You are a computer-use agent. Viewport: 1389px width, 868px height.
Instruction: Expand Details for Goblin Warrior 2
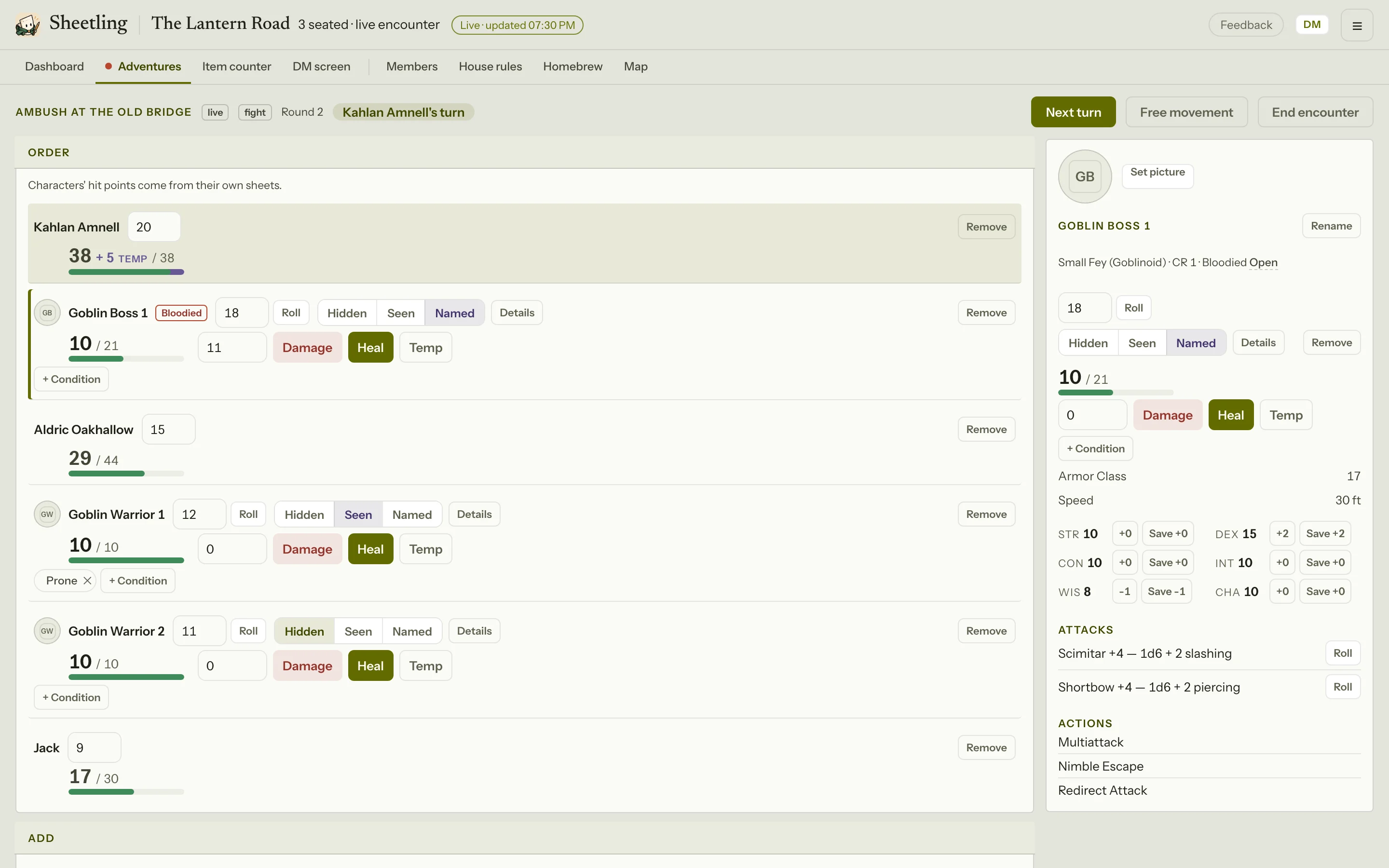pos(474,631)
